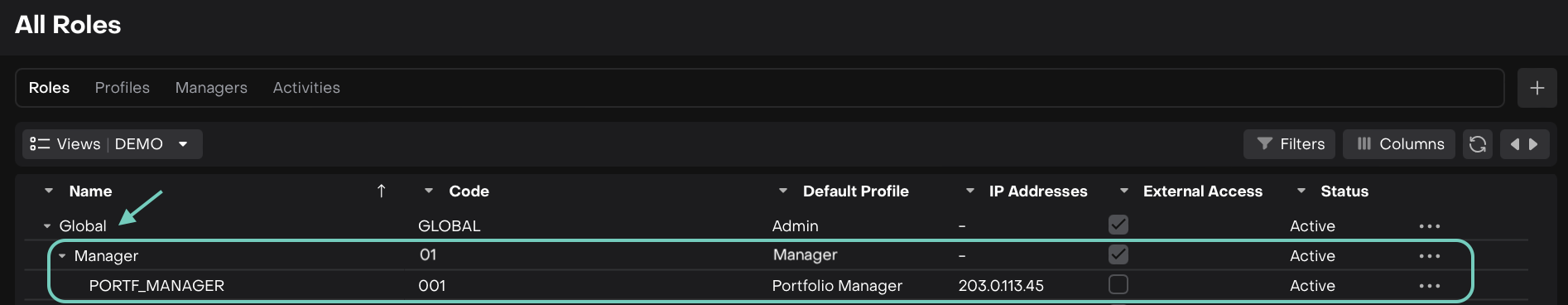1568x305 pixels.
Task: Click the plus icon to add a role
Action: point(1537,88)
